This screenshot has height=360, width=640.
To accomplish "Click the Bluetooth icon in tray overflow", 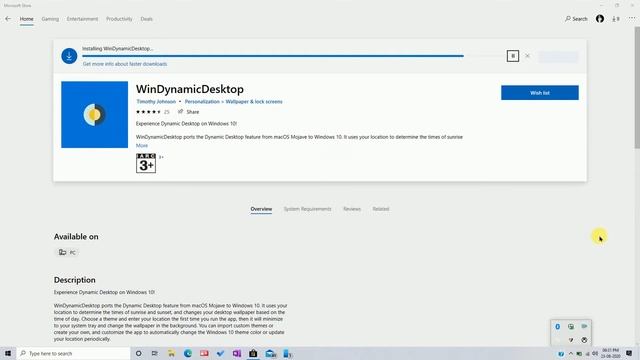I will pyautogui.click(x=558, y=327).
